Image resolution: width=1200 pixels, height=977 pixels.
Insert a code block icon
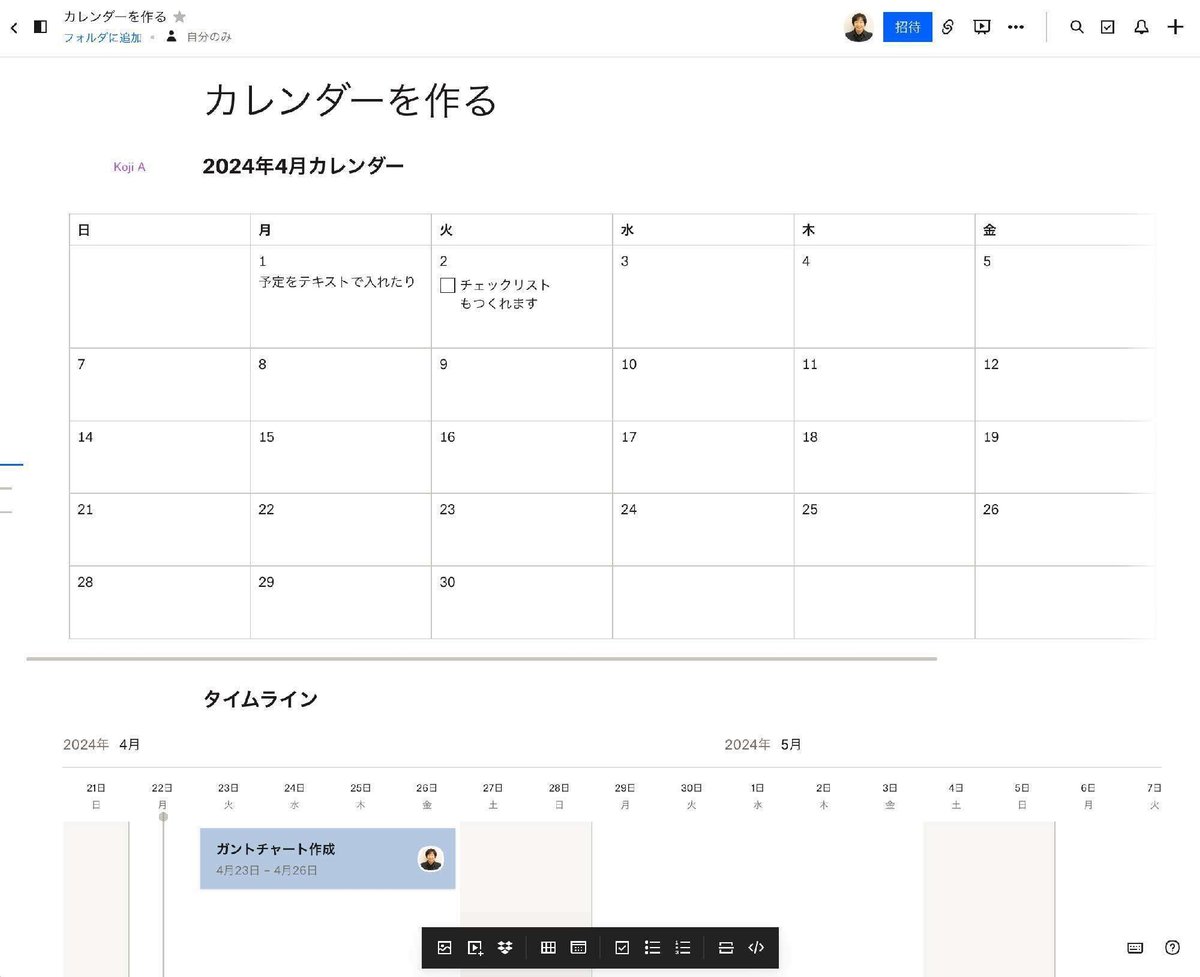pyautogui.click(x=756, y=947)
